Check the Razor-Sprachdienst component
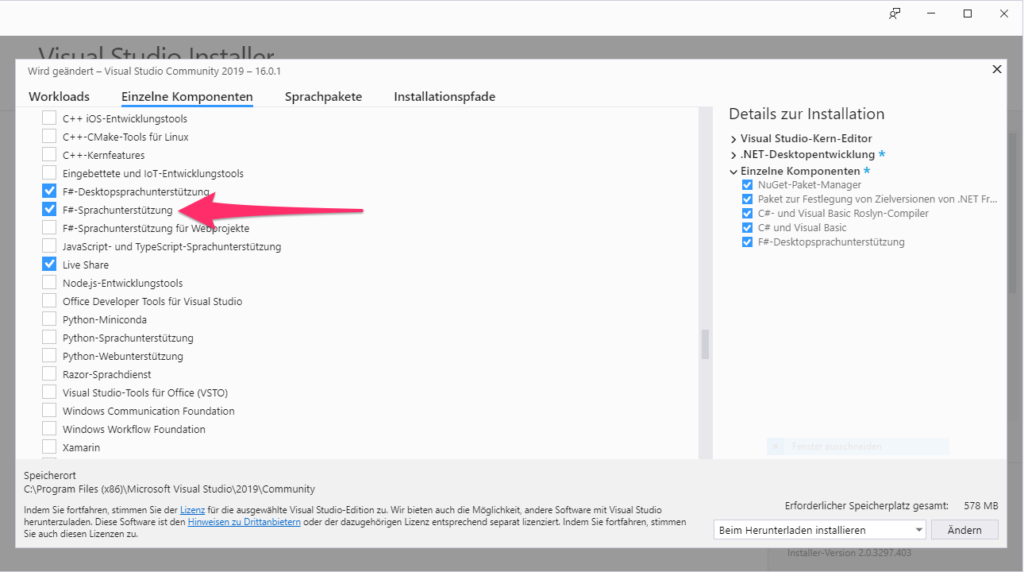 [49, 374]
